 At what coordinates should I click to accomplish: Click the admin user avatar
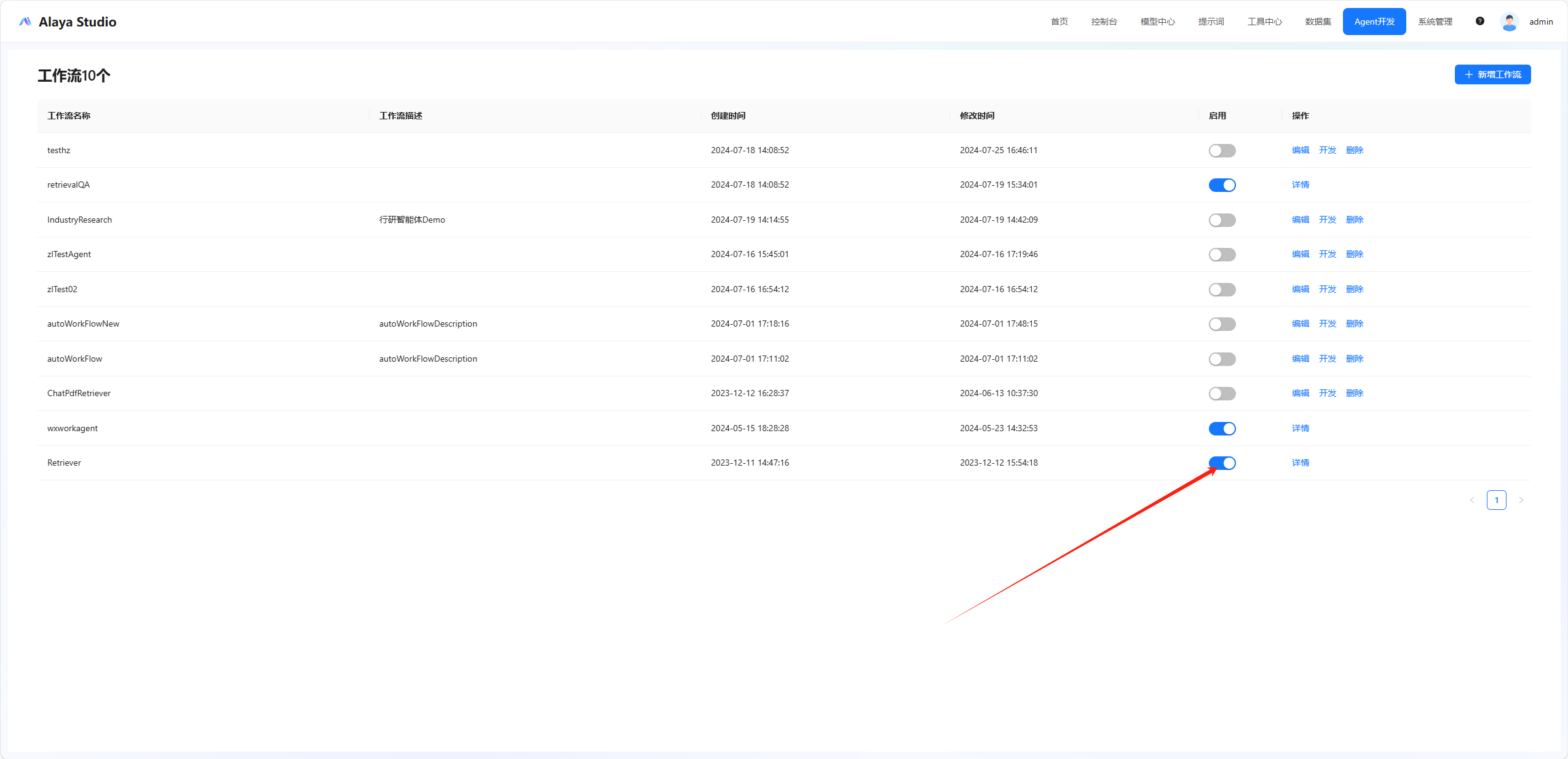click(x=1509, y=22)
